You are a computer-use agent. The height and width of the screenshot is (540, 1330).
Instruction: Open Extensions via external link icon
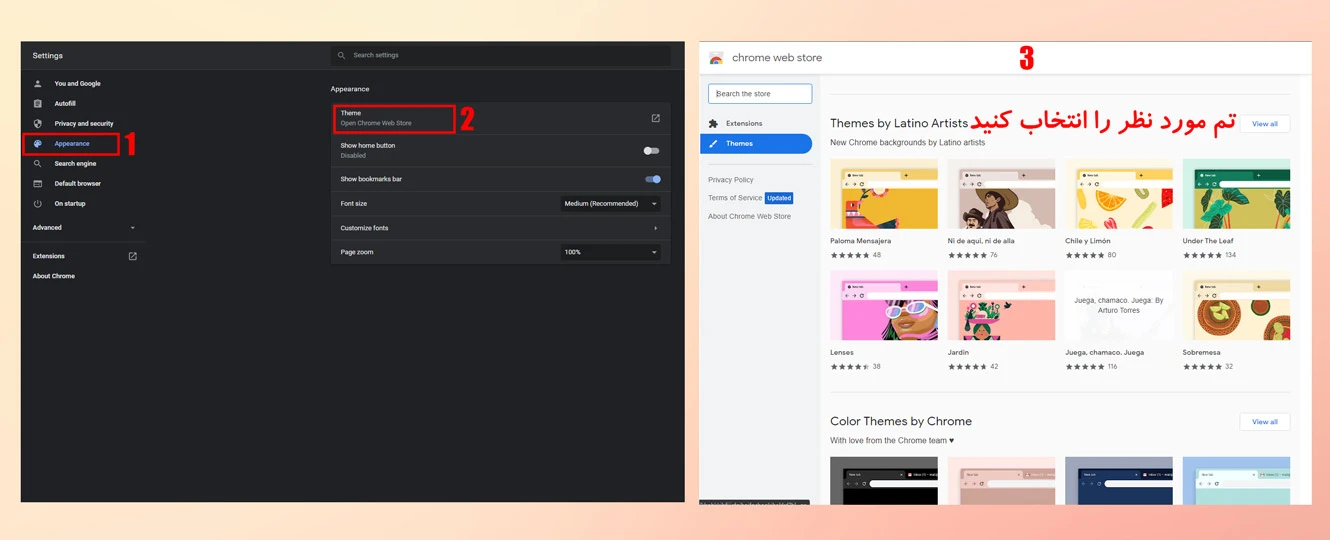[132, 256]
